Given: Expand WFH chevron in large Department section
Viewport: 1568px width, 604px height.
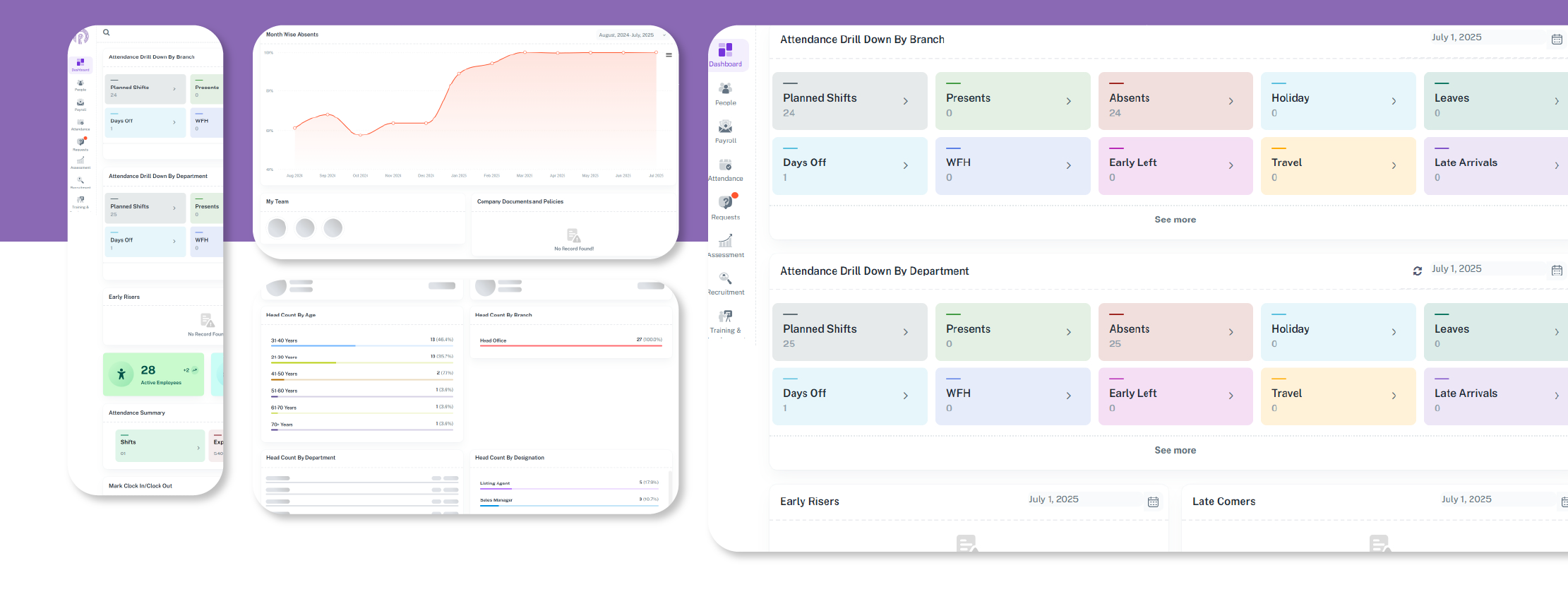Looking at the screenshot, I should tap(1068, 396).
